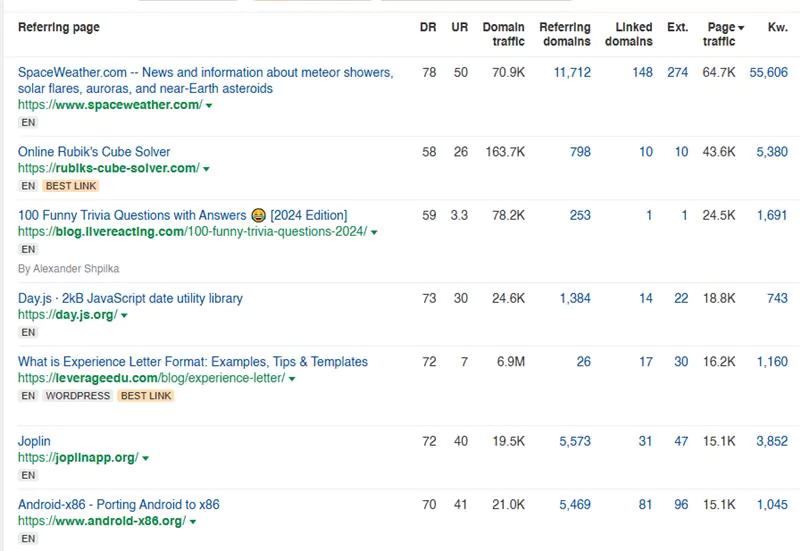Open 100 Funny Trivia Questions title link

click(183, 215)
